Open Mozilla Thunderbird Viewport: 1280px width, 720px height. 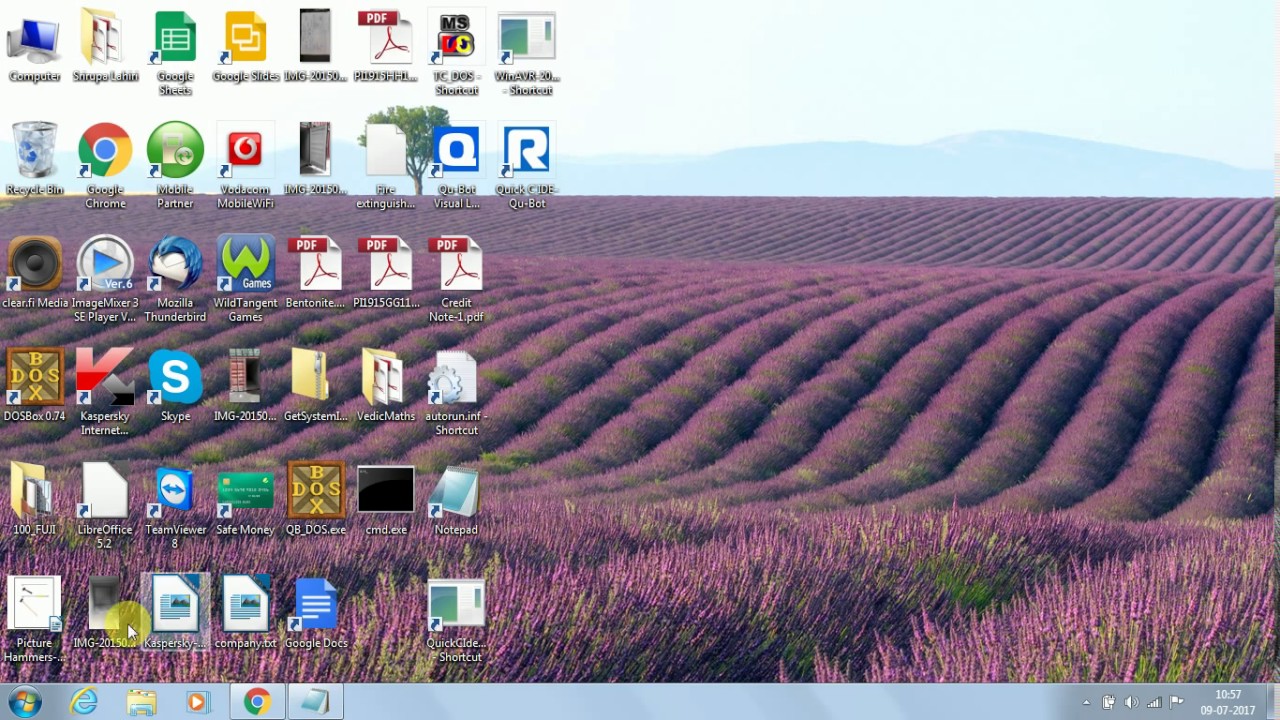175,279
